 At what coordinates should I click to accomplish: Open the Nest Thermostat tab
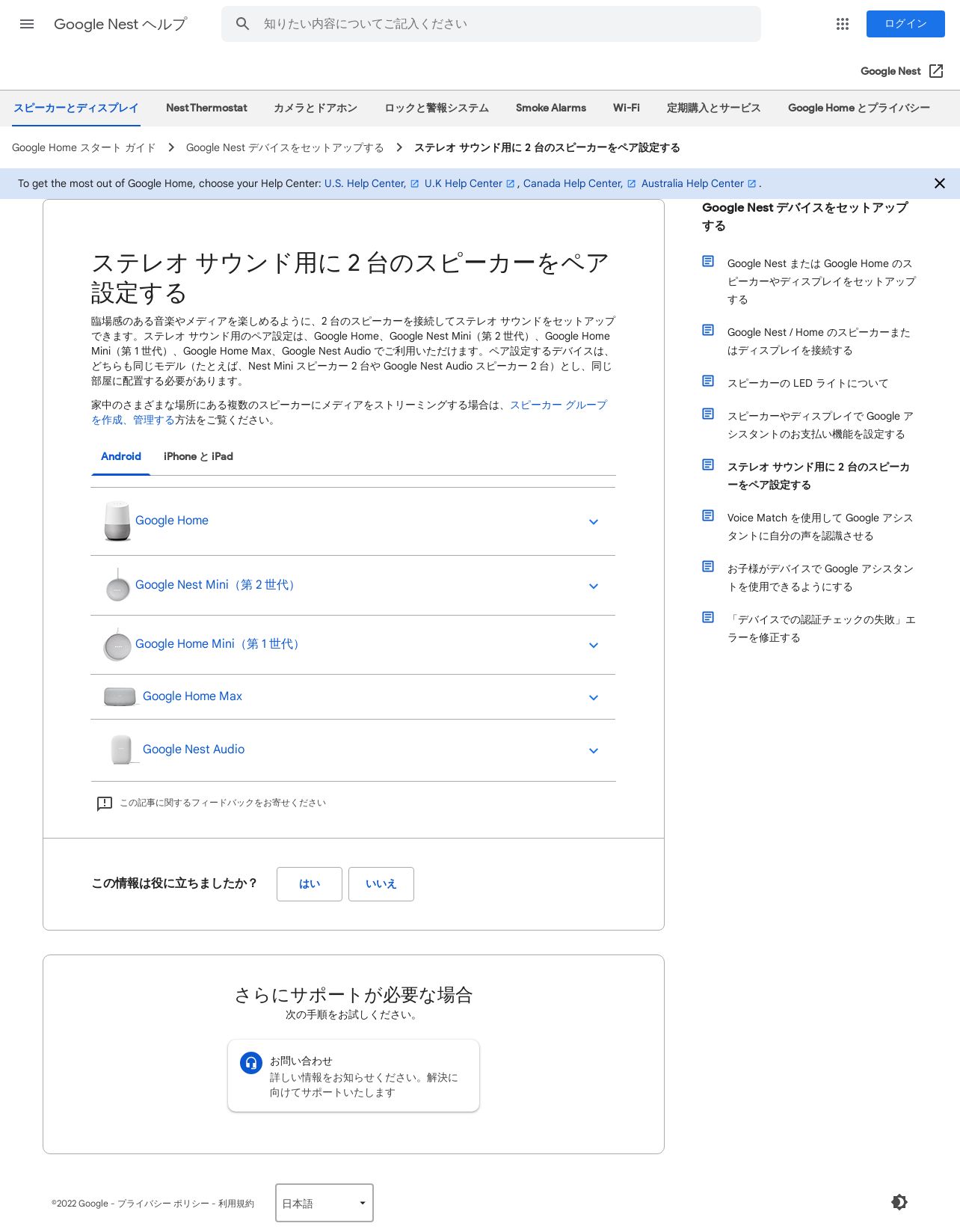pos(206,108)
